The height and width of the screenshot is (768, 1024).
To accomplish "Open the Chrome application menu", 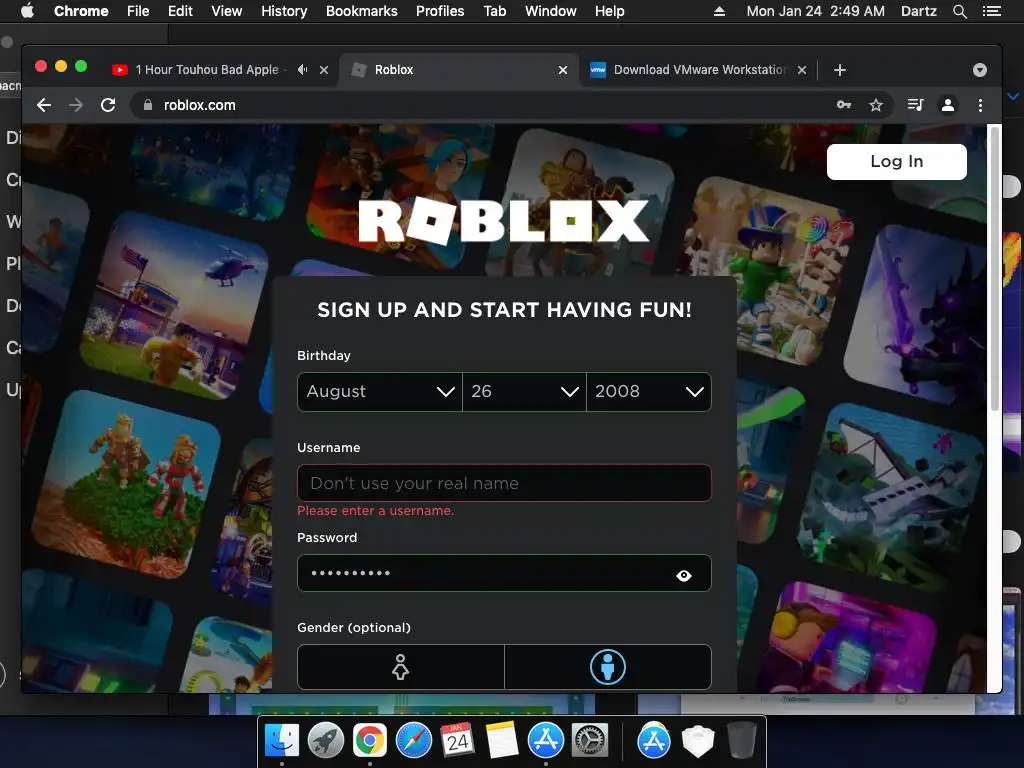I will [x=81, y=11].
